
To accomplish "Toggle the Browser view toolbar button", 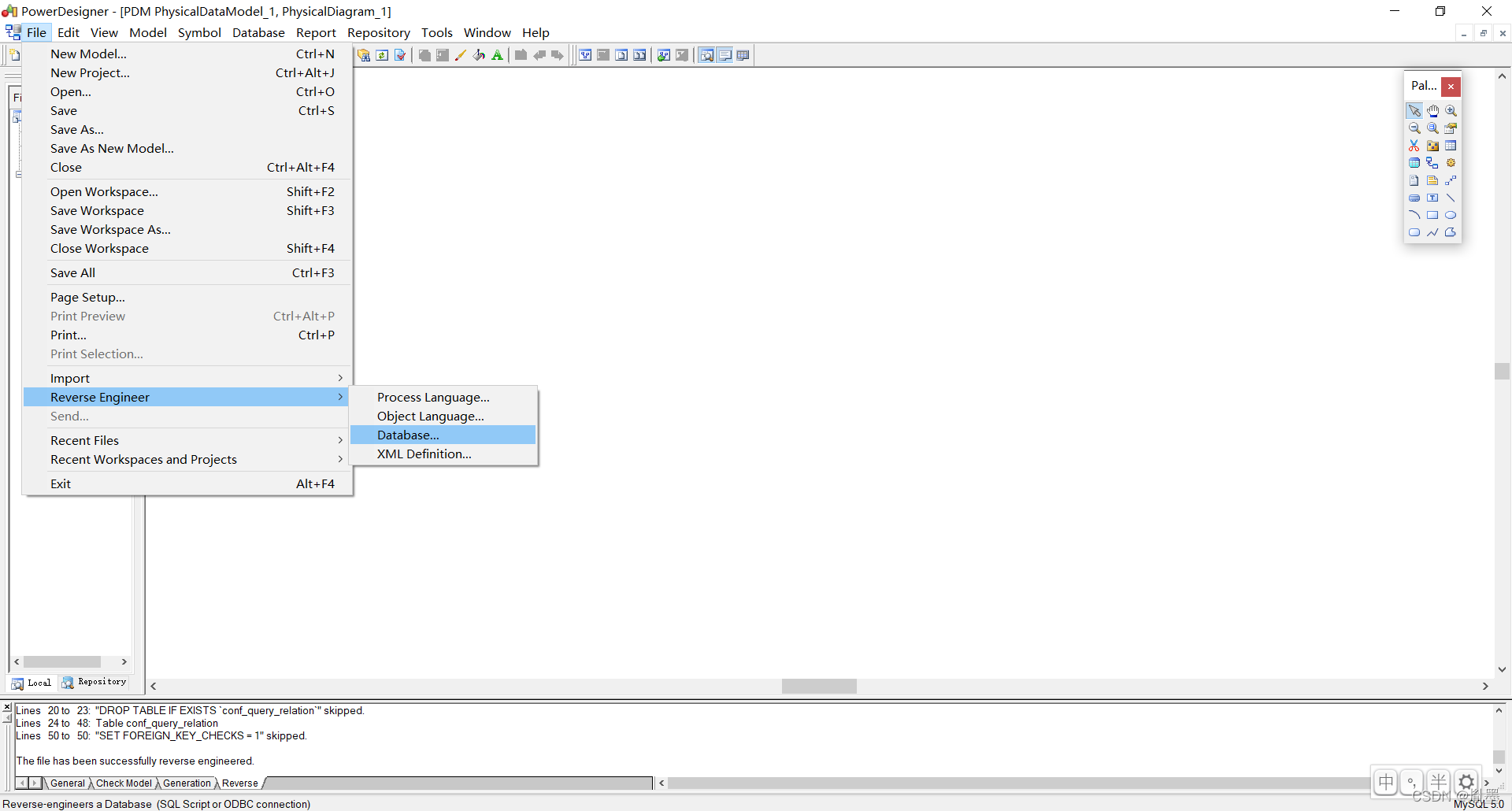I will coord(706,55).
